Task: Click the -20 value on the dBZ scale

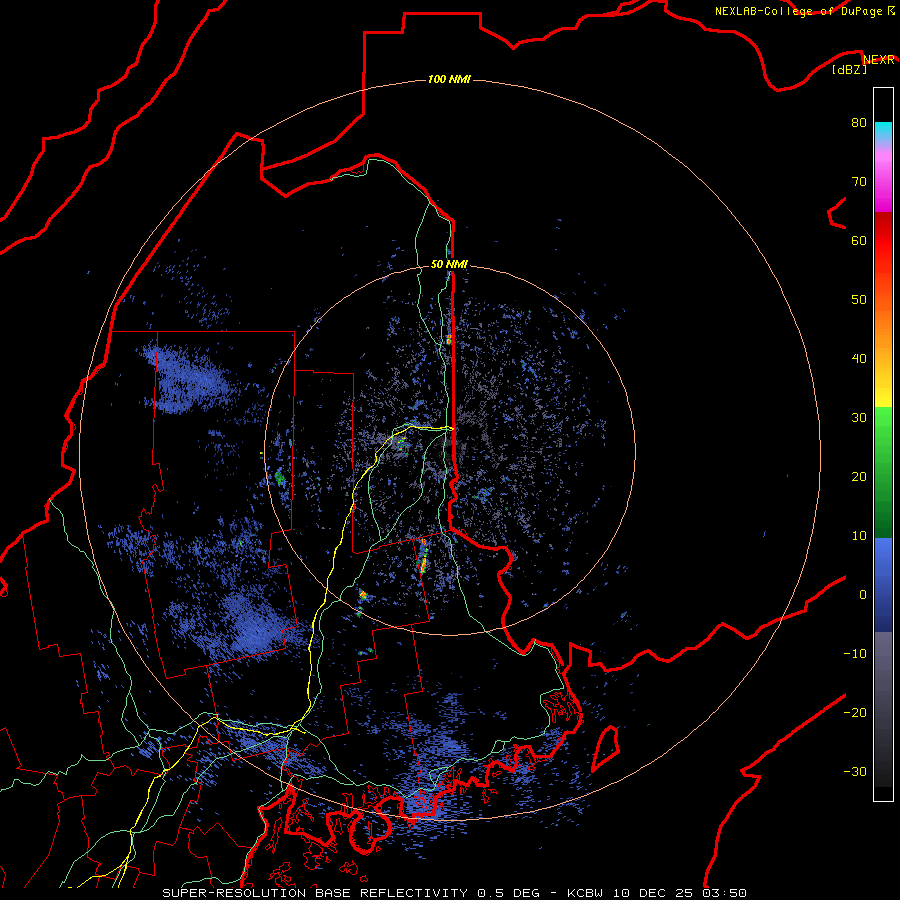Action: [x=855, y=713]
